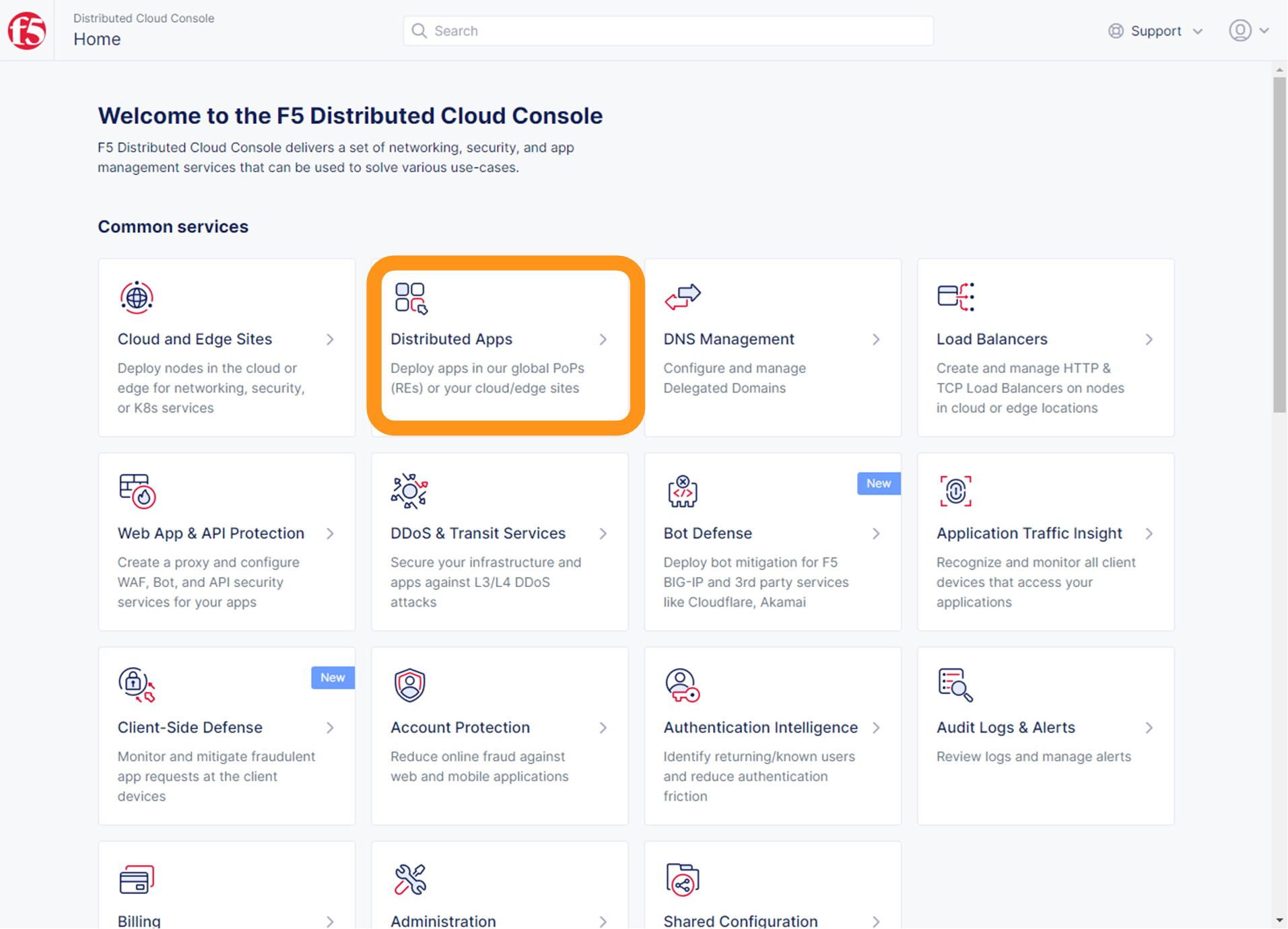The width and height of the screenshot is (1288, 929).
Task: Open the Client-Side Defense service link
Action: tap(190, 728)
